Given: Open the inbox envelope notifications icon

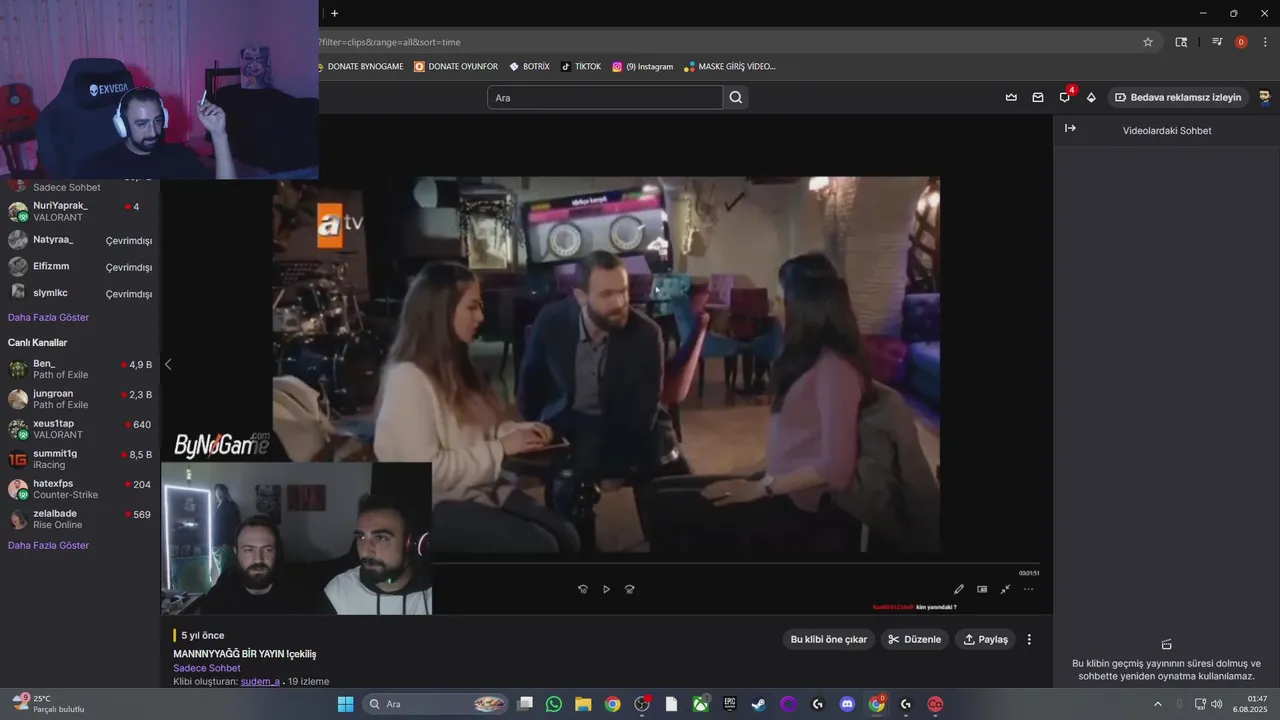Looking at the screenshot, I should [x=1038, y=97].
